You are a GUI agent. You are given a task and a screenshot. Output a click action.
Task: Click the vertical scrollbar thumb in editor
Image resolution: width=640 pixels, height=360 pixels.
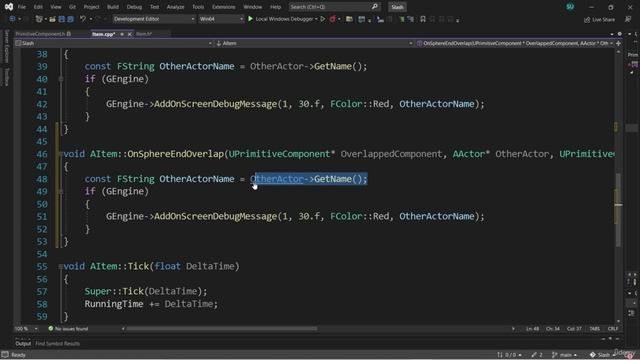618,210
